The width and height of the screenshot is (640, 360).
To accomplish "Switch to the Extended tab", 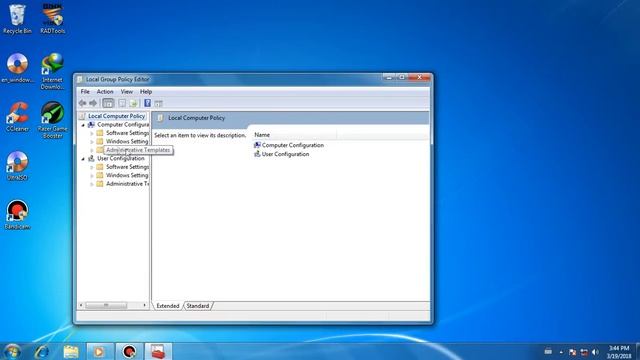I will click(168, 306).
